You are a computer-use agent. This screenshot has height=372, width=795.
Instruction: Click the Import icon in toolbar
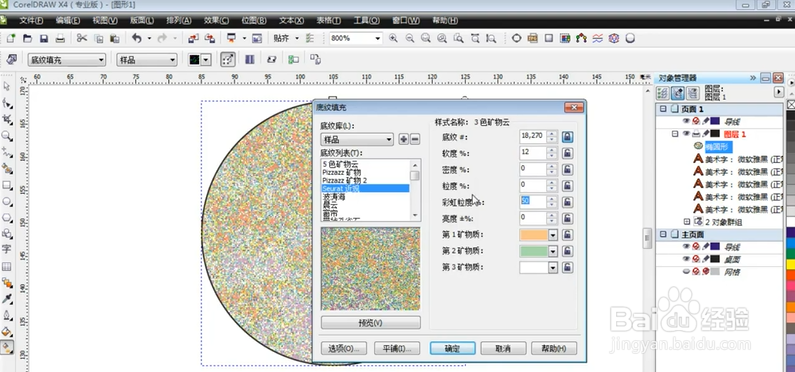pos(193,39)
